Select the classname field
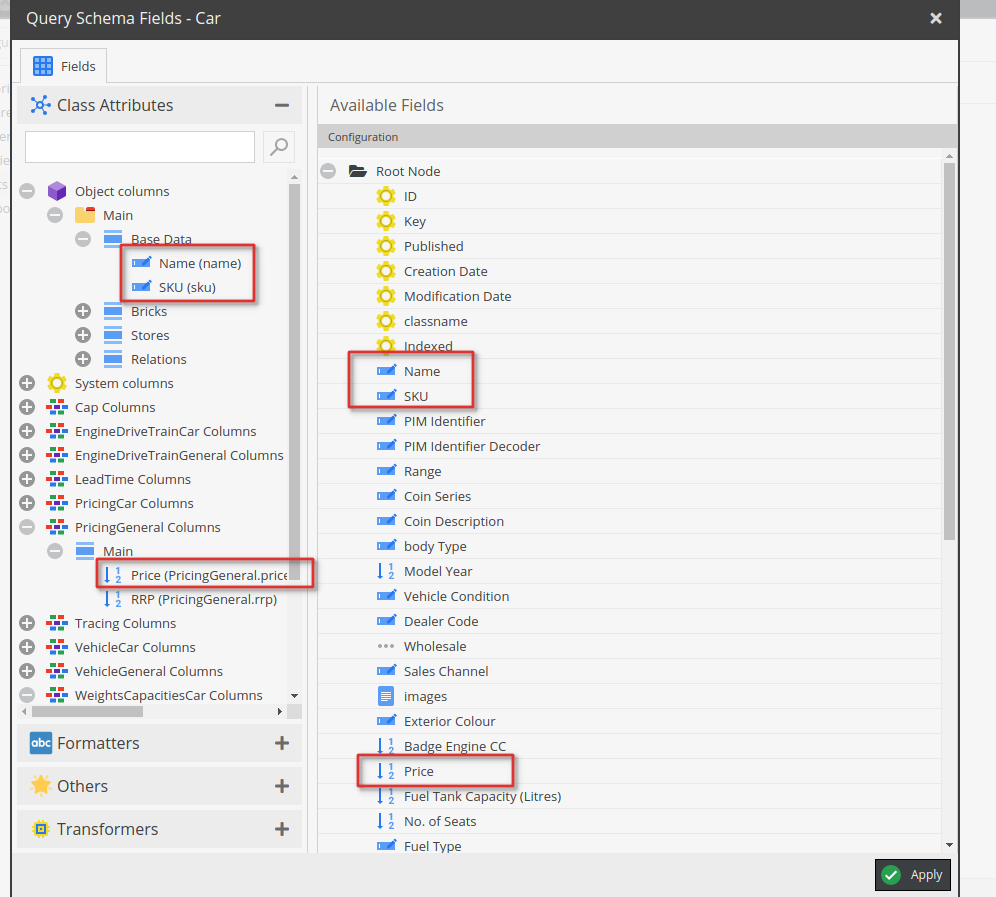996x897 pixels. pos(436,321)
